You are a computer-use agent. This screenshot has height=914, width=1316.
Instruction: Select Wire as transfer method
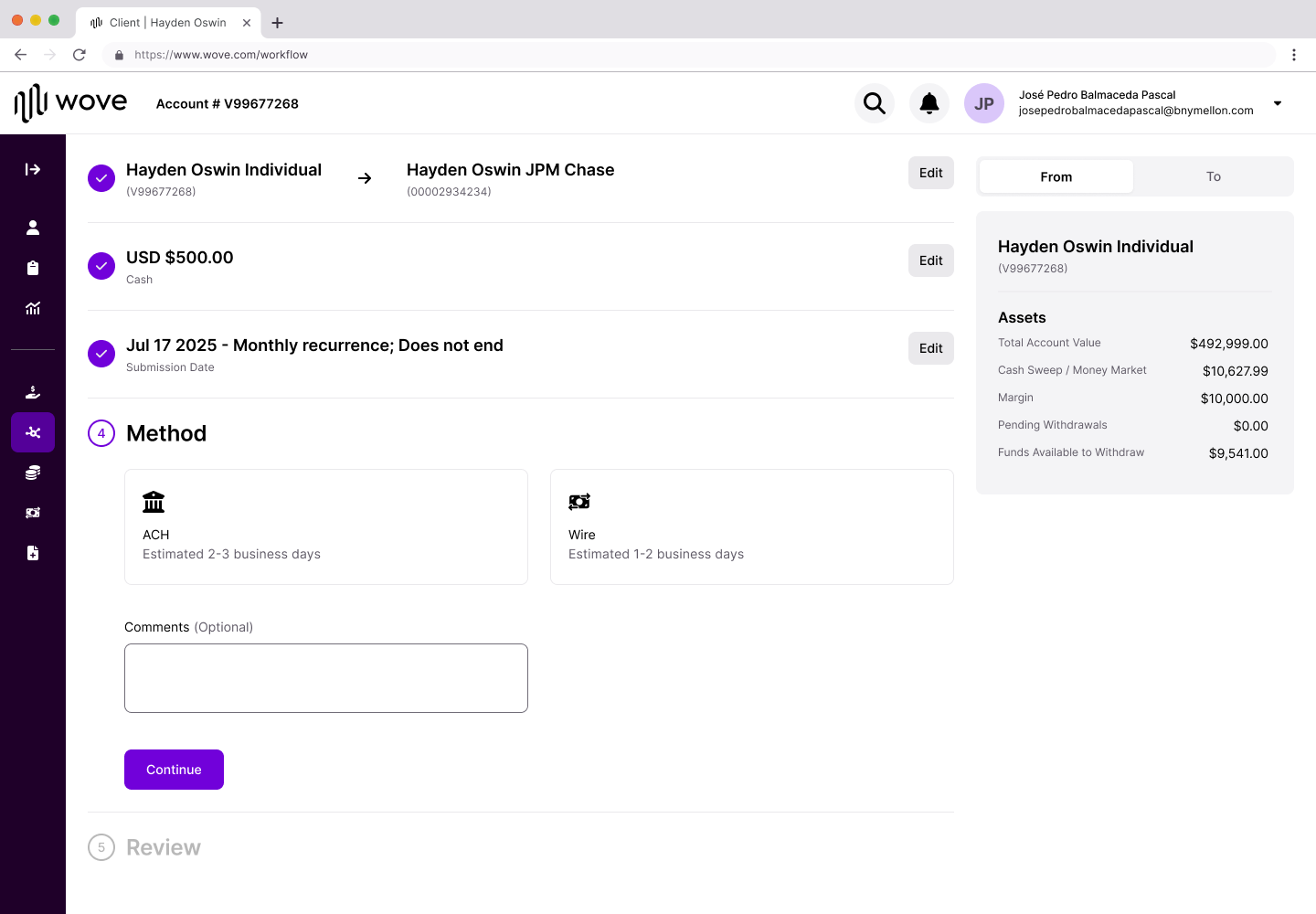pyautogui.click(x=751, y=526)
